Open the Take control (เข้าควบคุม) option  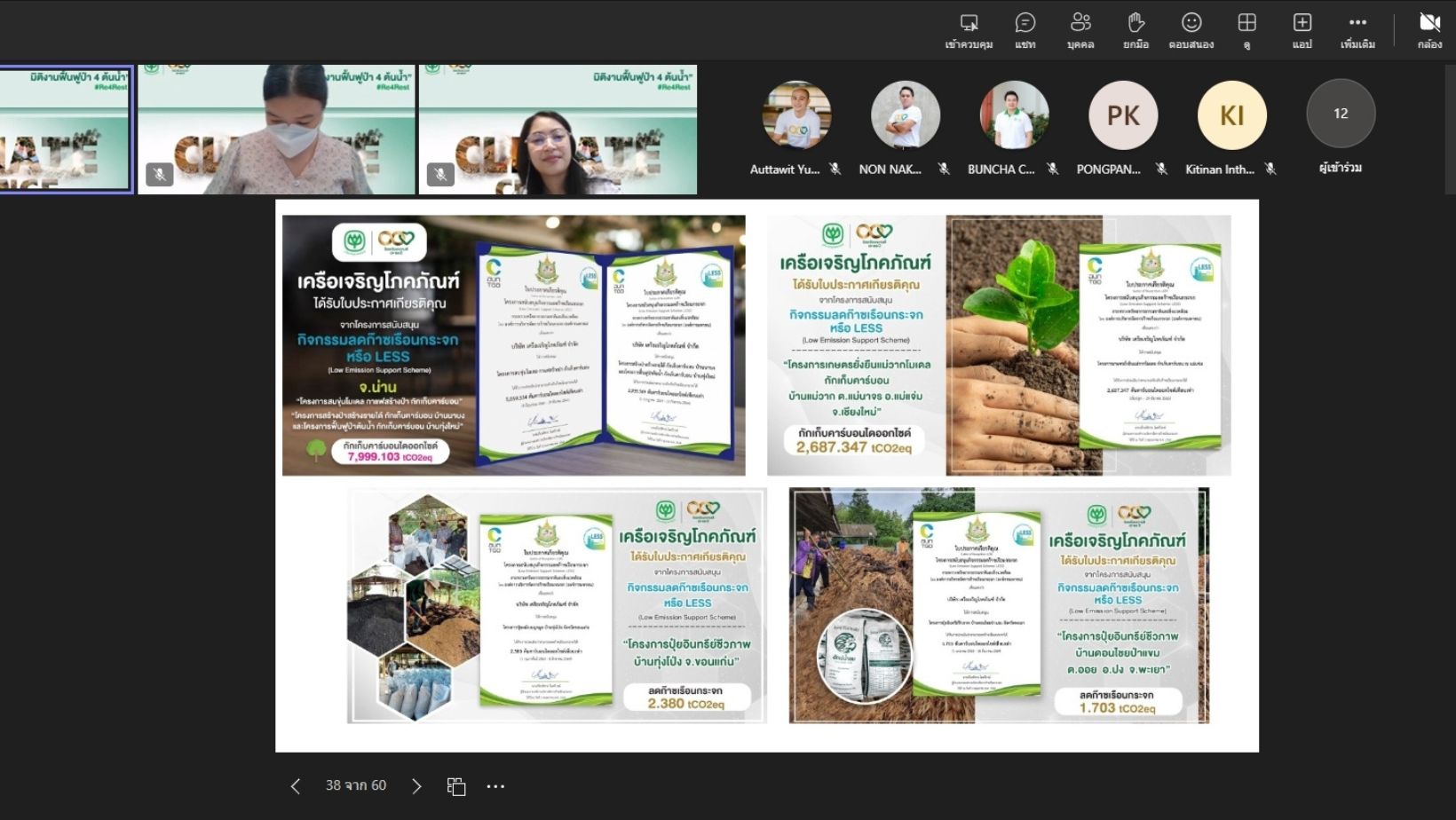(x=969, y=30)
